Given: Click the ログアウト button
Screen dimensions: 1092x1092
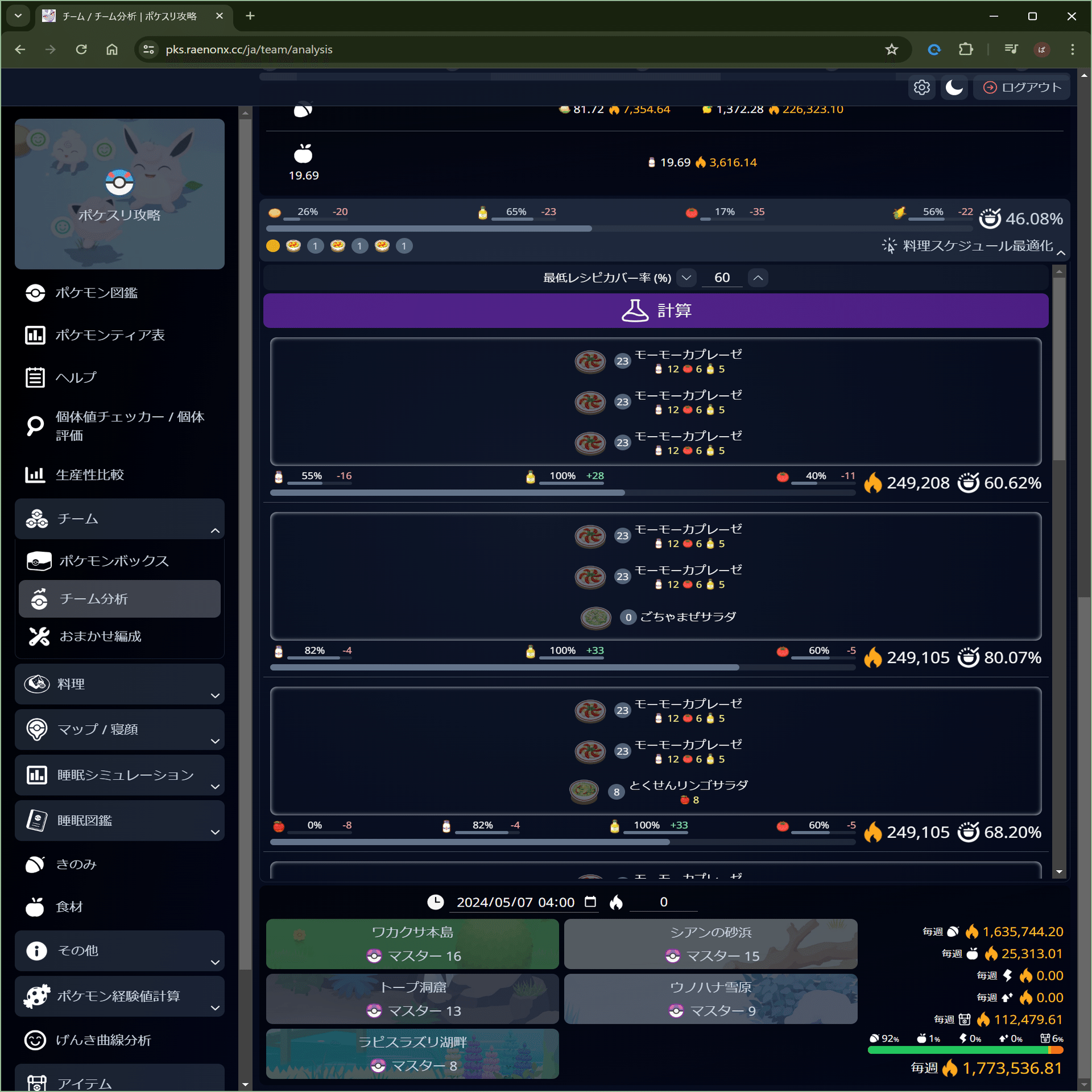Looking at the screenshot, I should tap(1022, 87).
